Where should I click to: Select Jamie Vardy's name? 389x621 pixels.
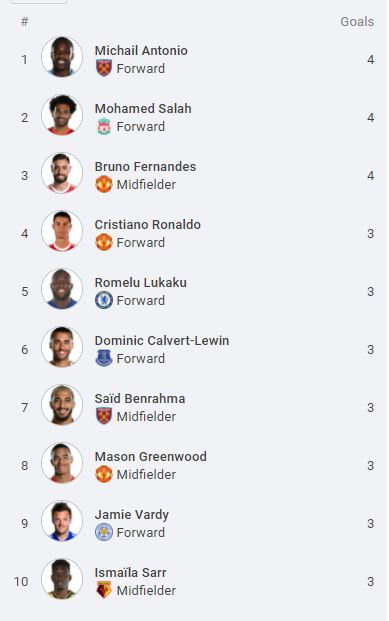[x=132, y=514]
